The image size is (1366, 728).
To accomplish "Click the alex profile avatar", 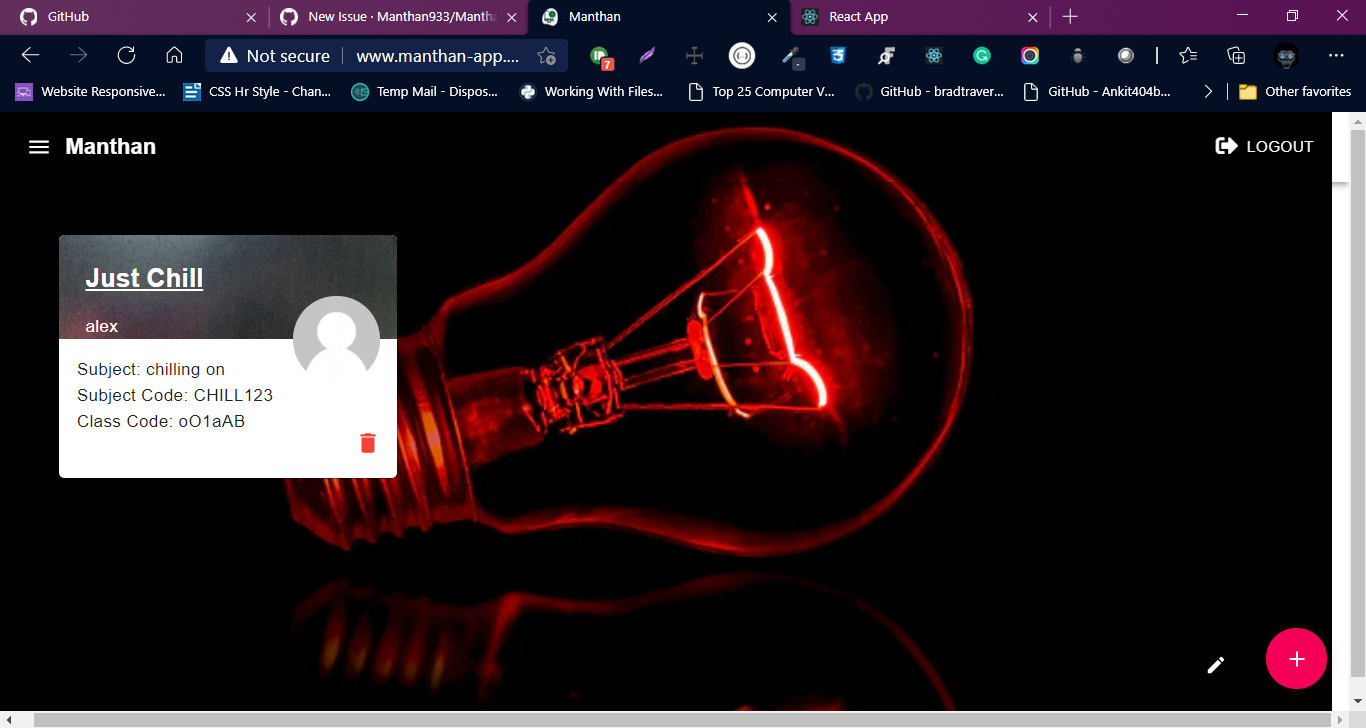I will pos(336,339).
